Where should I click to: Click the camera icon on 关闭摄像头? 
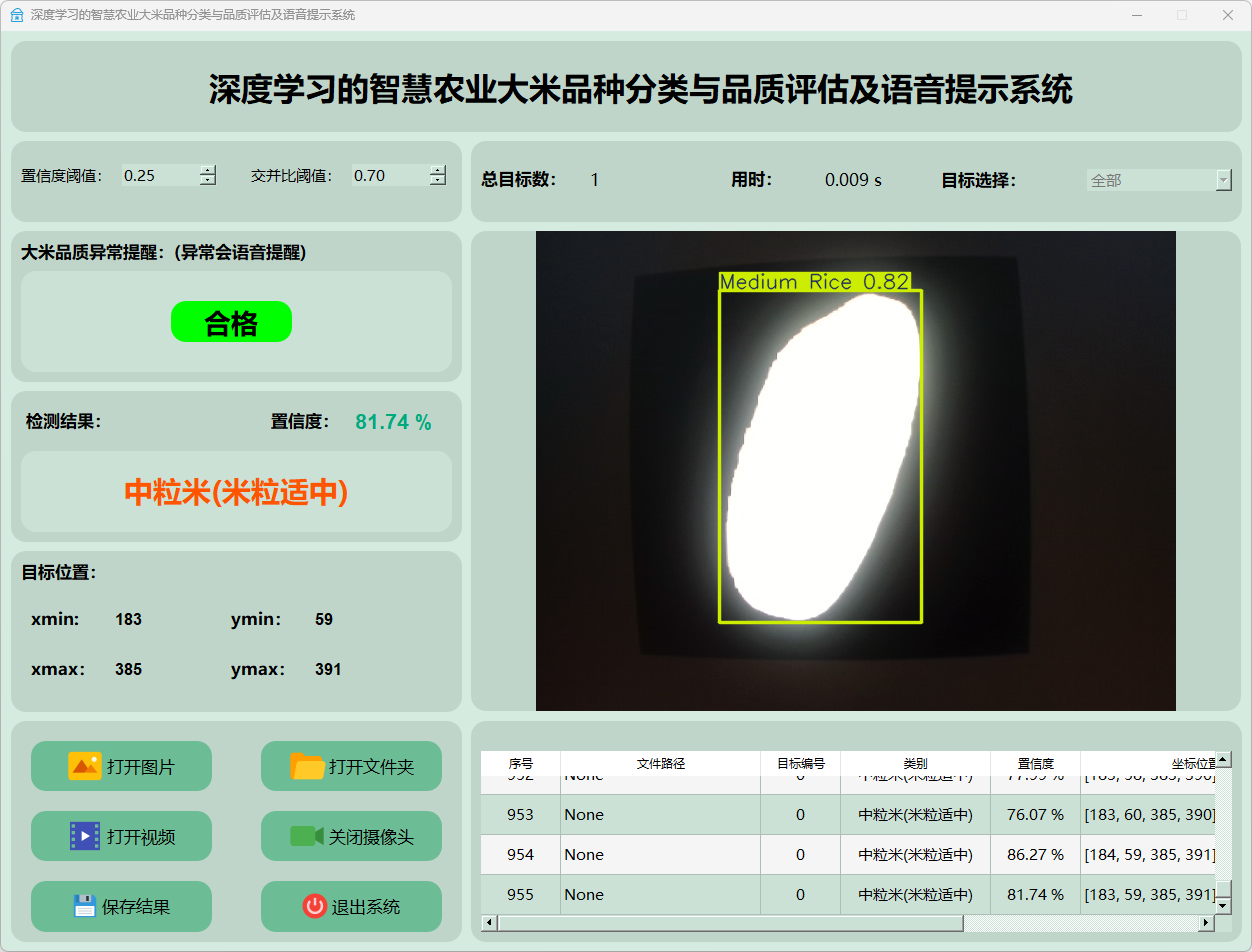306,836
